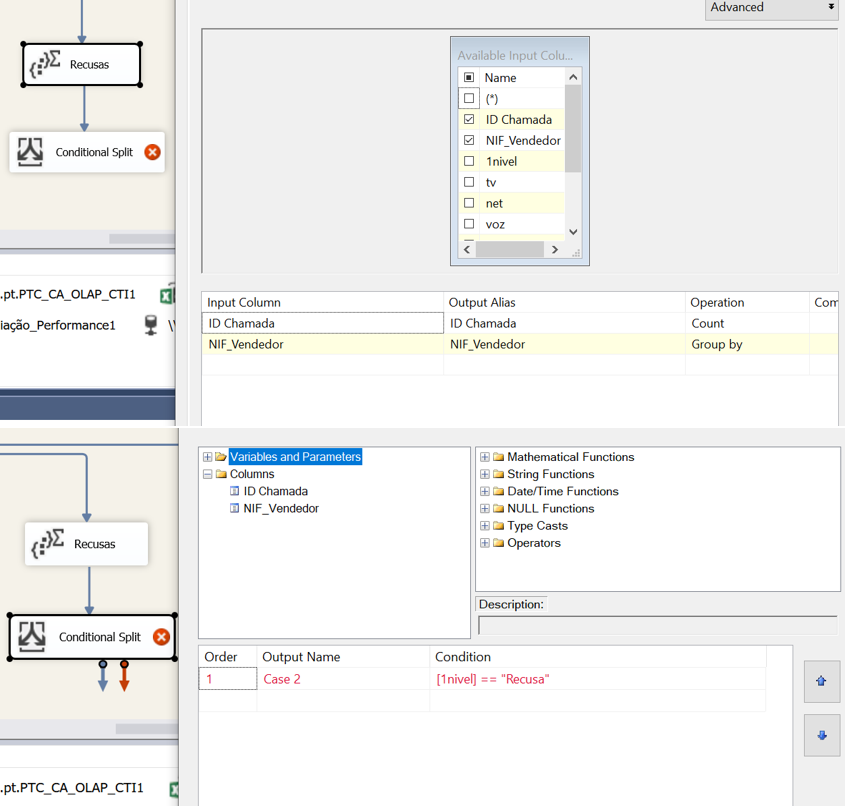This screenshot has height=806, width=845.
Task: Expand Variables and Parameters node
Action: 207,457
